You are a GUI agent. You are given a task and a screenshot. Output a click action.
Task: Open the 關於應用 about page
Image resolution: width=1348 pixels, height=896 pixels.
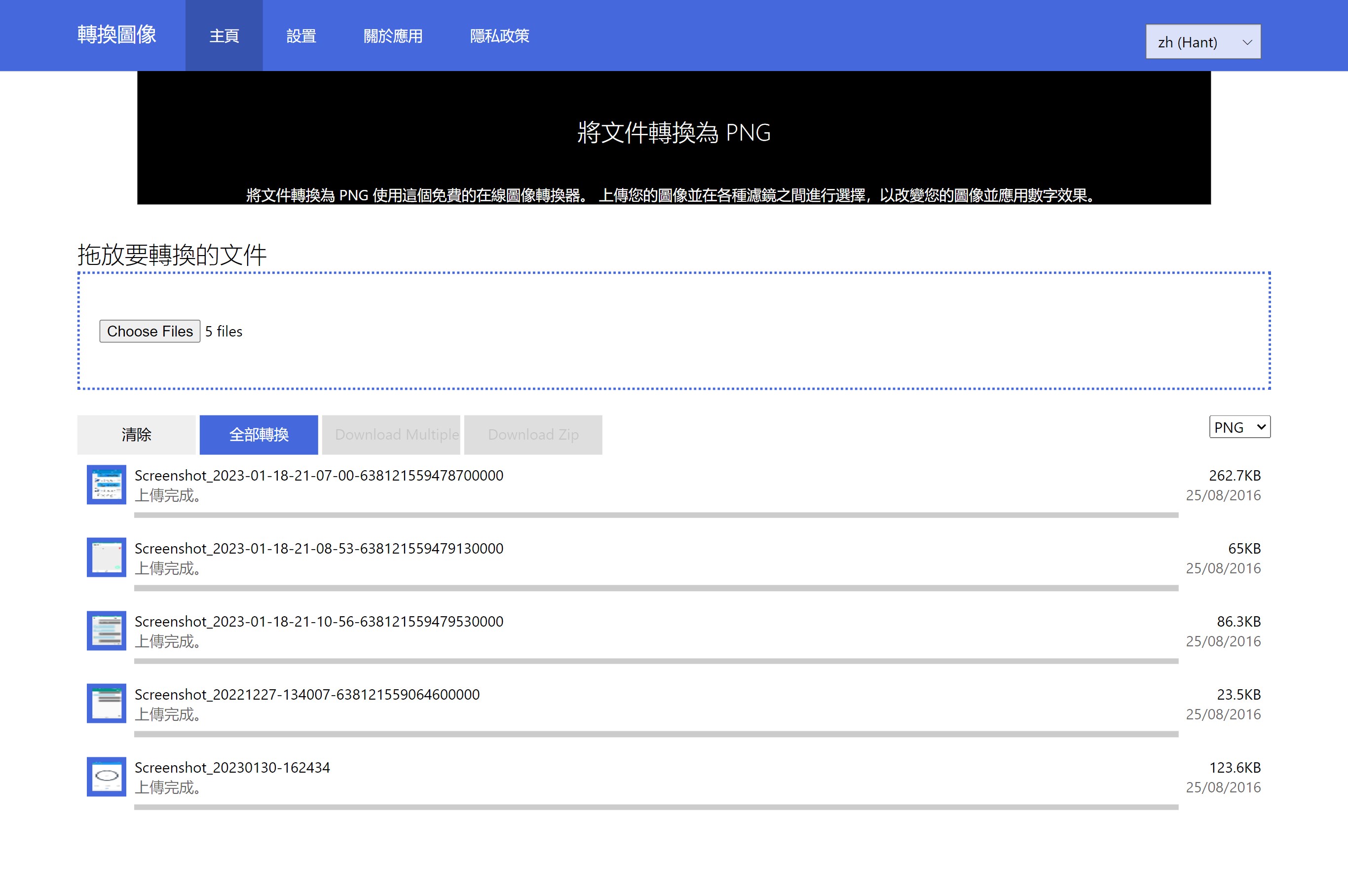click(x=393, y=36)
